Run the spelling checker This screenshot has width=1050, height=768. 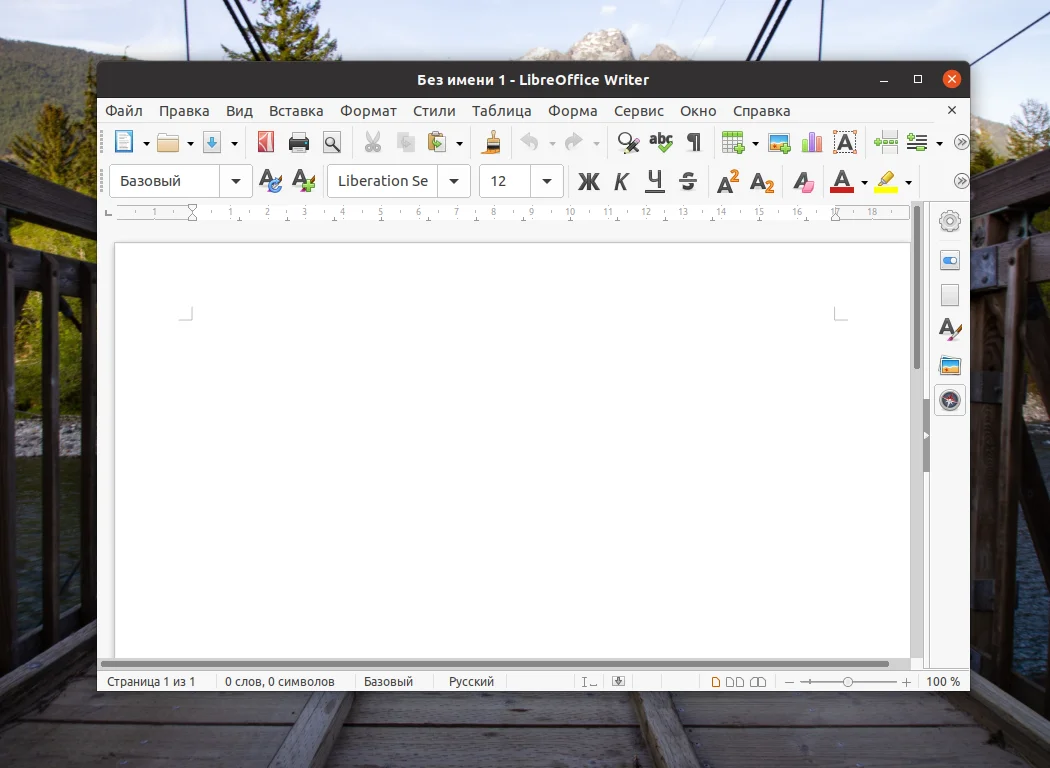pyautogui.click(x=659, y=142)
